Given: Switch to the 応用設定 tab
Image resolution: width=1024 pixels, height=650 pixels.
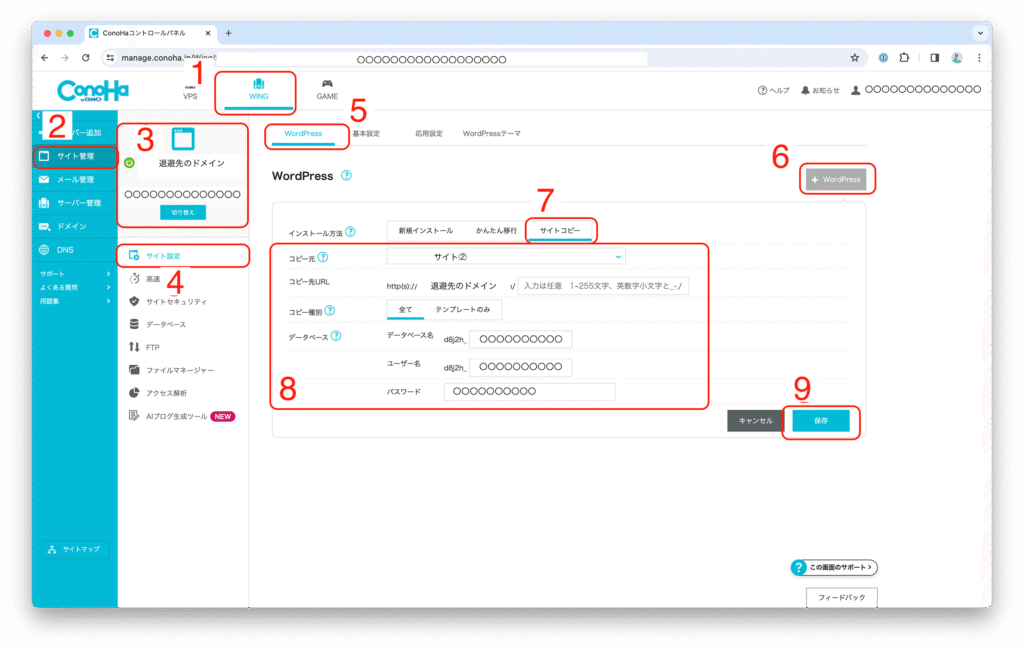Looking at the screenshot, I should click(x=429, y=133).
